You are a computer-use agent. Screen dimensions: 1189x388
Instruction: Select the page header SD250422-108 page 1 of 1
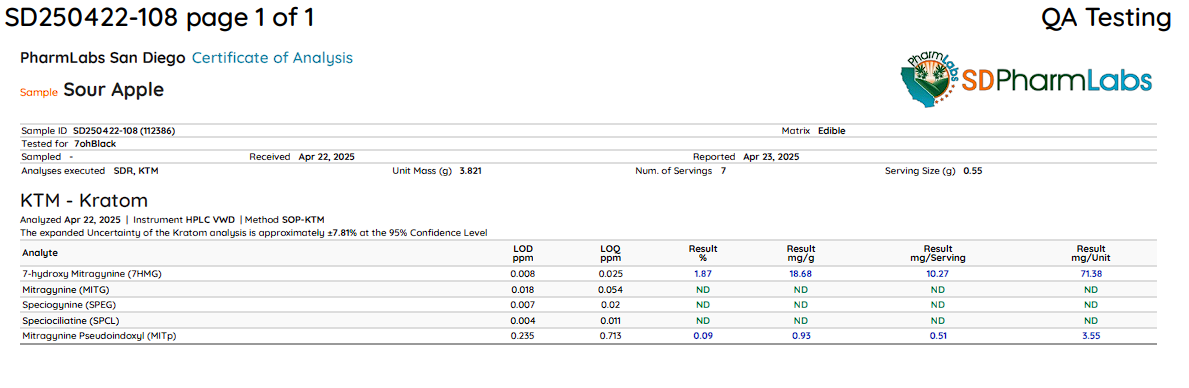pyautogui.click(x=159, y=17)
